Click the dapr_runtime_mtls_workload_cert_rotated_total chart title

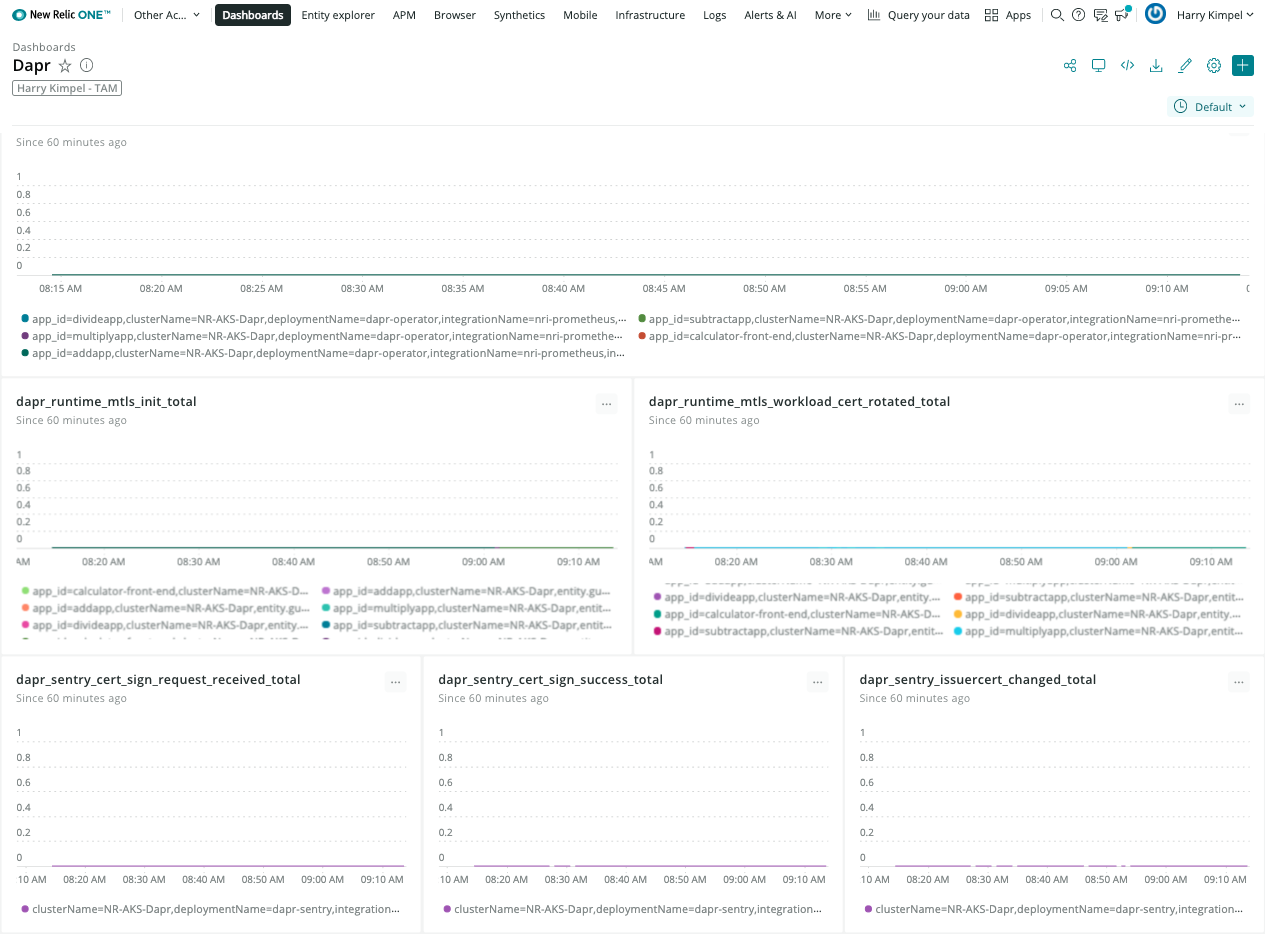(x=799, y=402)
